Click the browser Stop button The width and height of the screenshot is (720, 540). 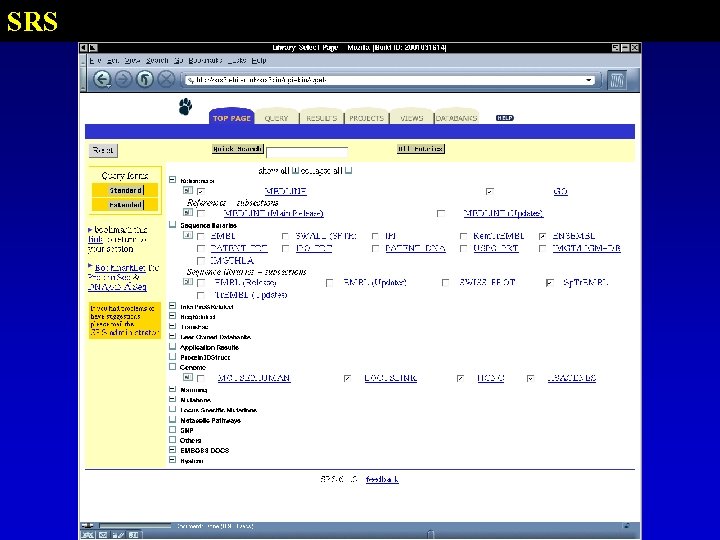(166, 79)
